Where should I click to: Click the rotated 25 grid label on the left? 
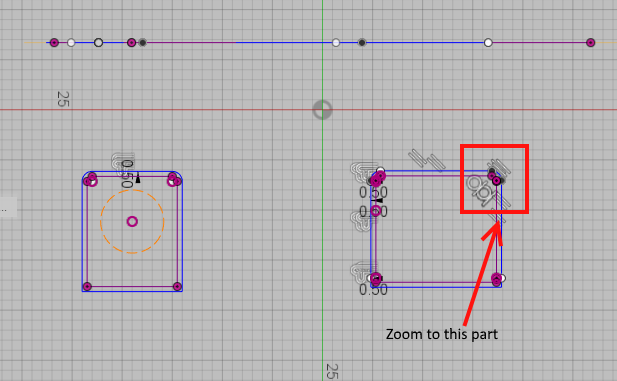tap(63, 99)
